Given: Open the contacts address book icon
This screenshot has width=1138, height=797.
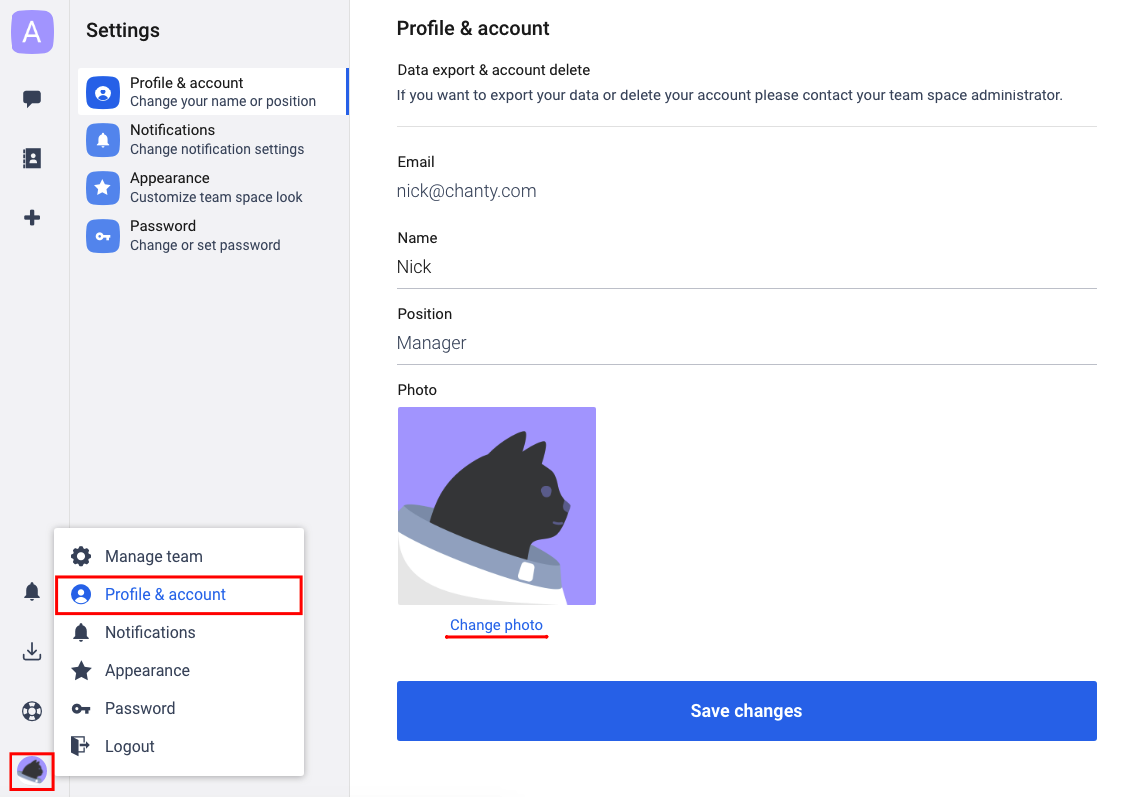Looking at the screenshot, I should tap(32, 158).
